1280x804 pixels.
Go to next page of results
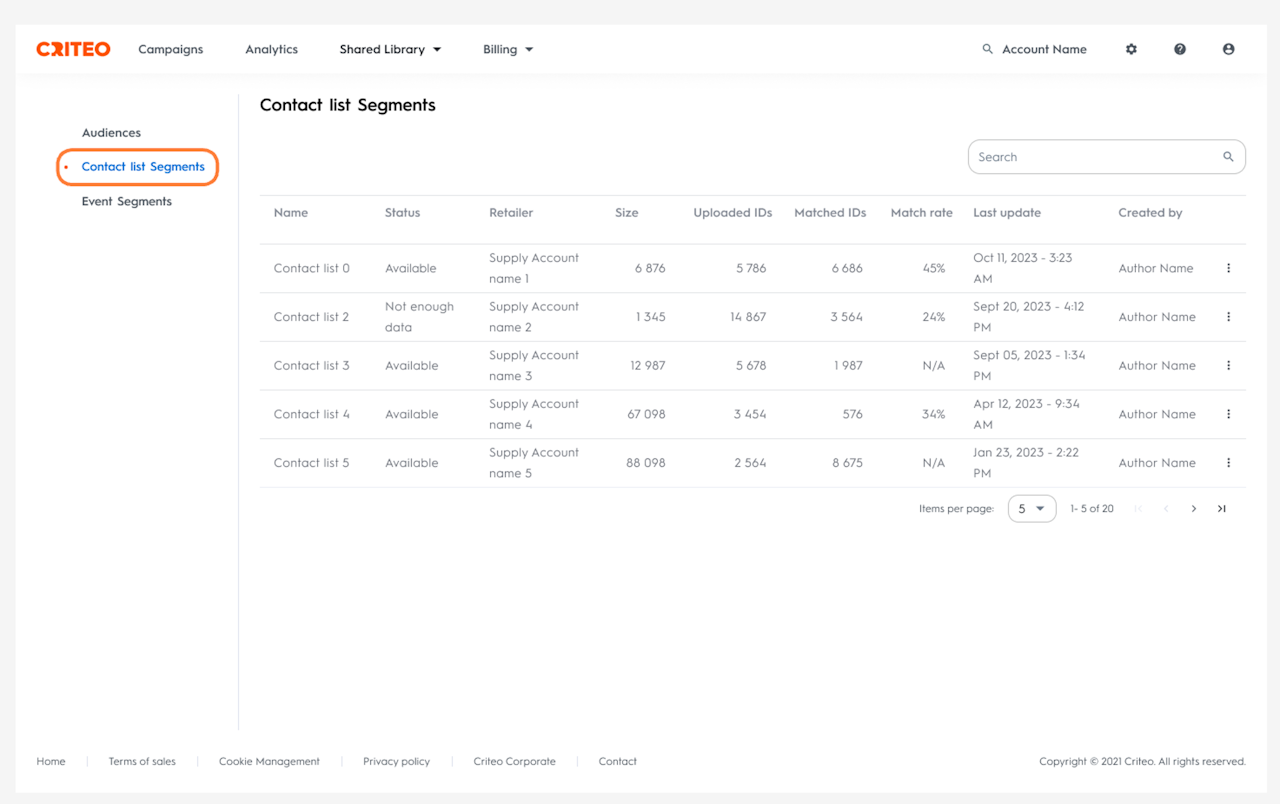click(x=1193, y=509)
